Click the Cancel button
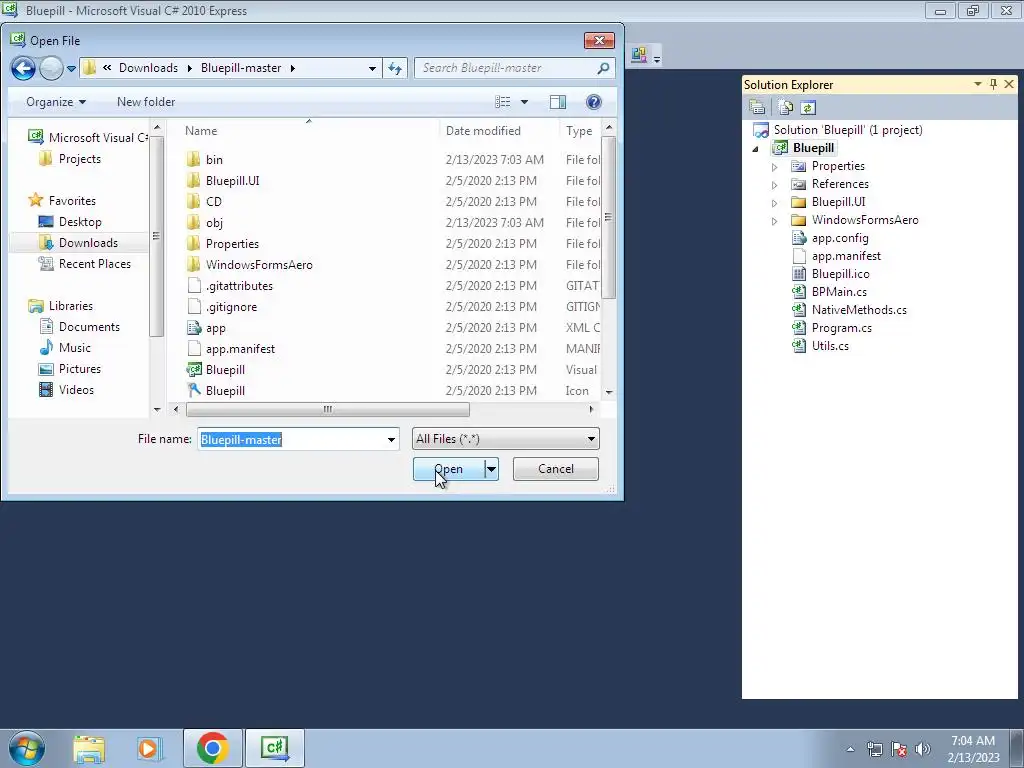 [556, 469]
